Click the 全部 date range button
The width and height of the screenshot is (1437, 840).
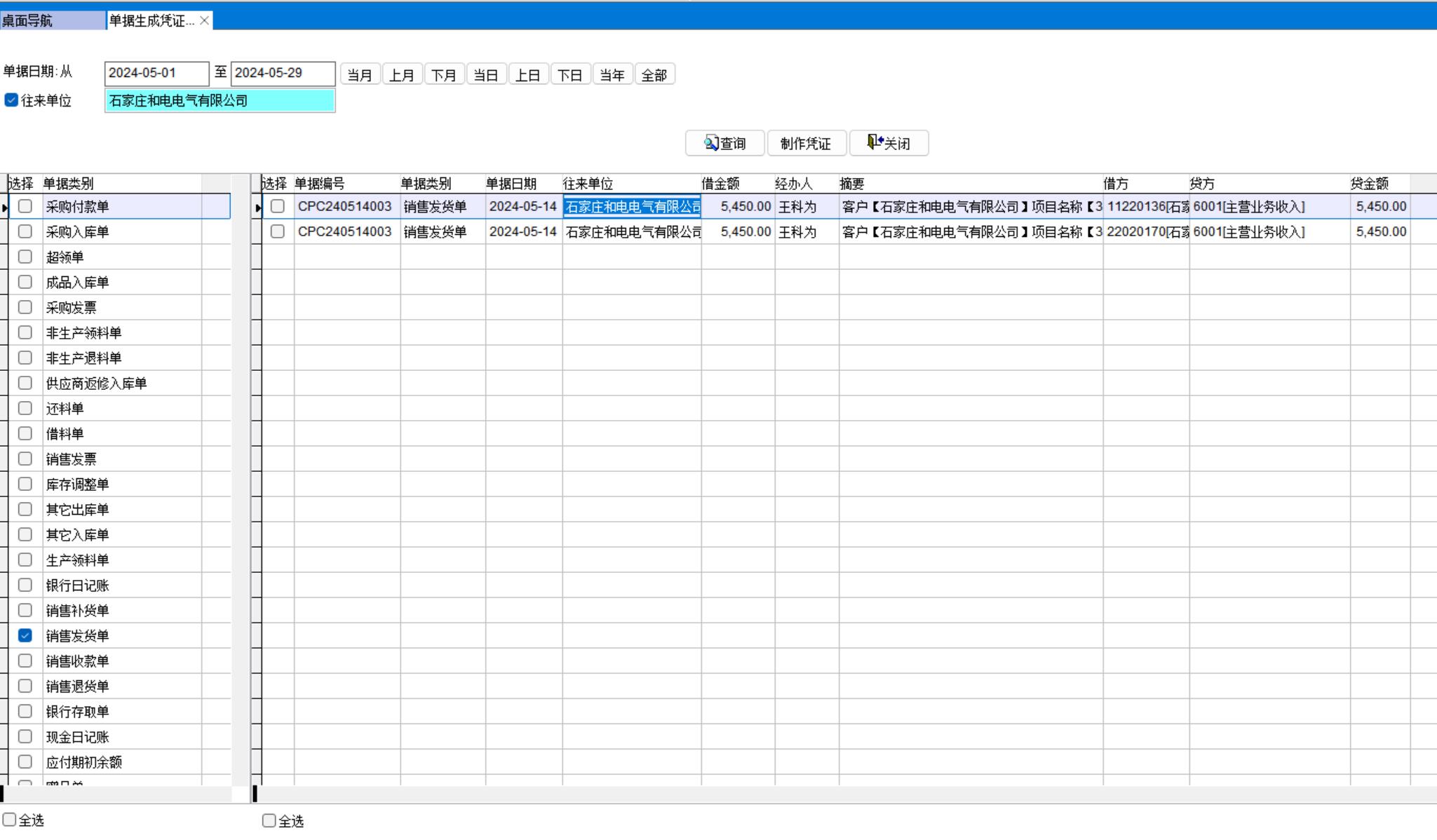(654, 74)
